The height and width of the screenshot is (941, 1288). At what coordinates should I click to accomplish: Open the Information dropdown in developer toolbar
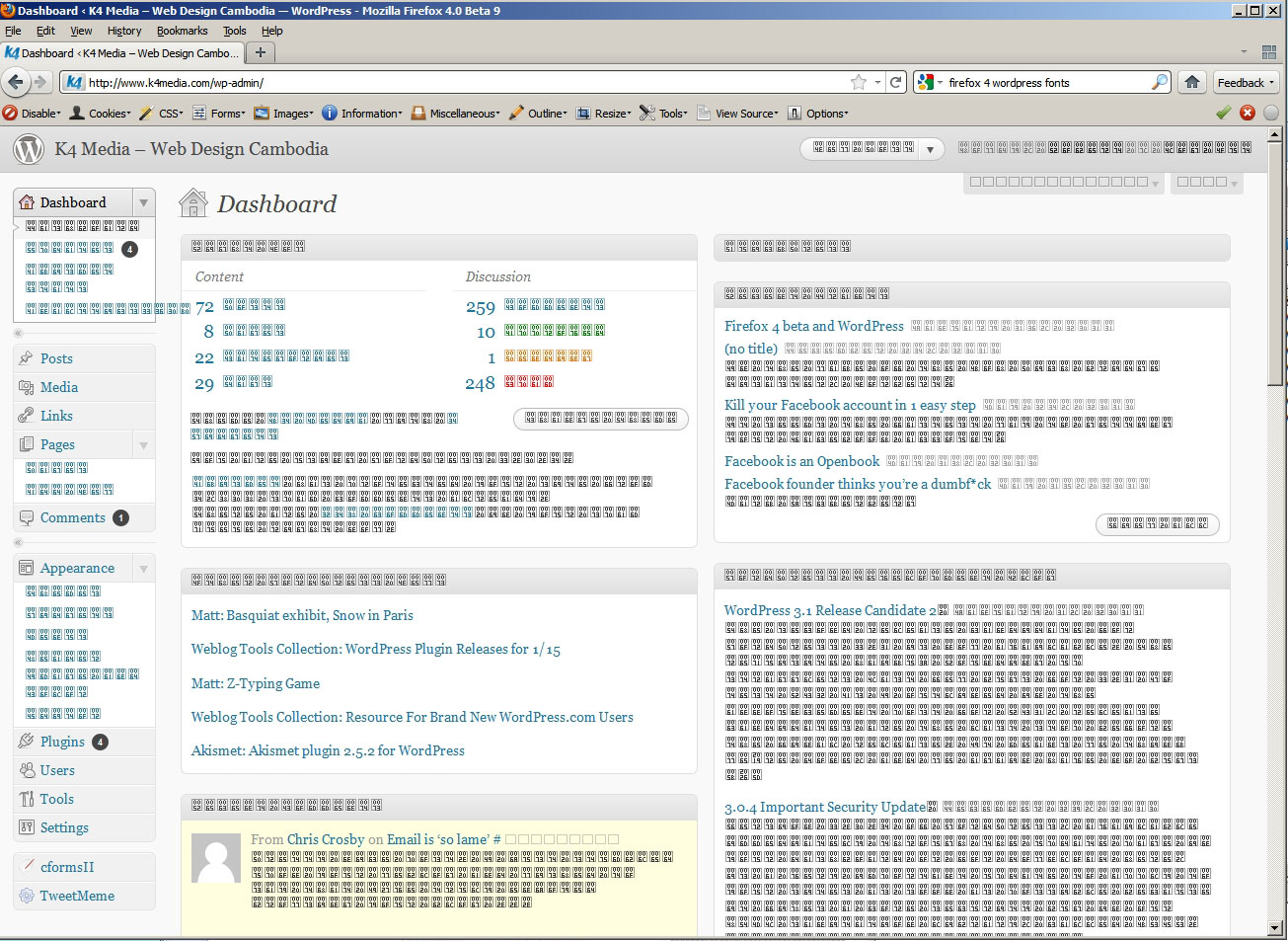point(362,114)
